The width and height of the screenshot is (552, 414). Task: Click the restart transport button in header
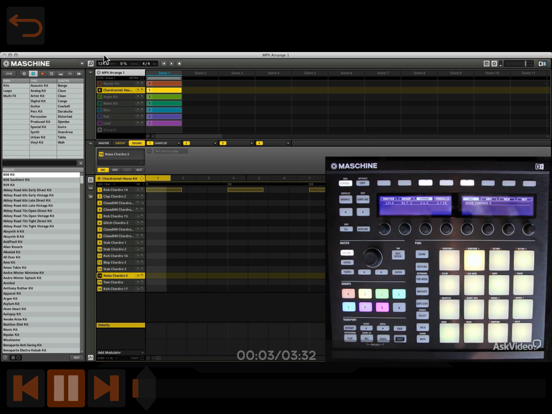coord(164,64)
